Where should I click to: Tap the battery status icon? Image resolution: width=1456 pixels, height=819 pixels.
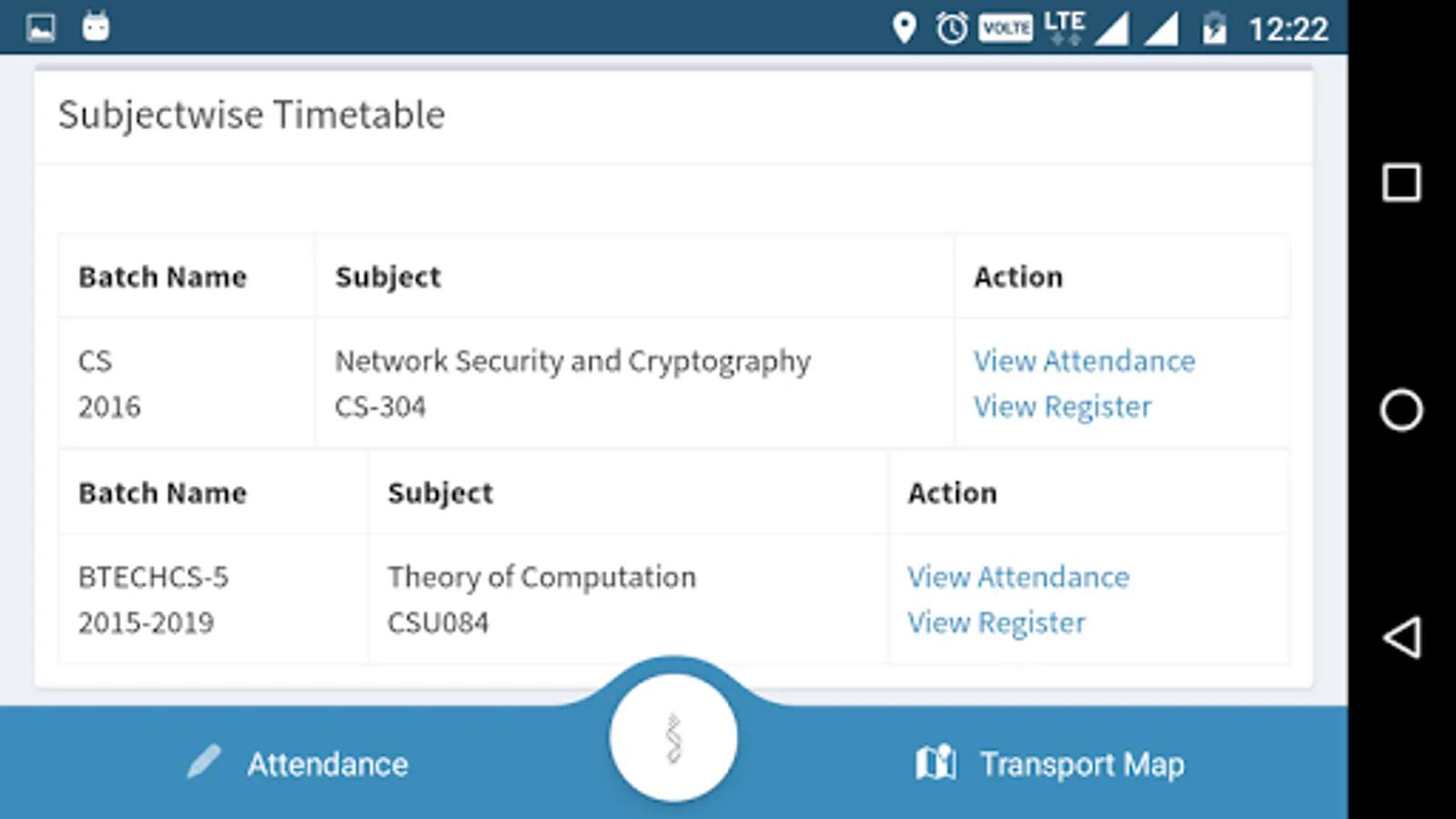point(1214,28)
